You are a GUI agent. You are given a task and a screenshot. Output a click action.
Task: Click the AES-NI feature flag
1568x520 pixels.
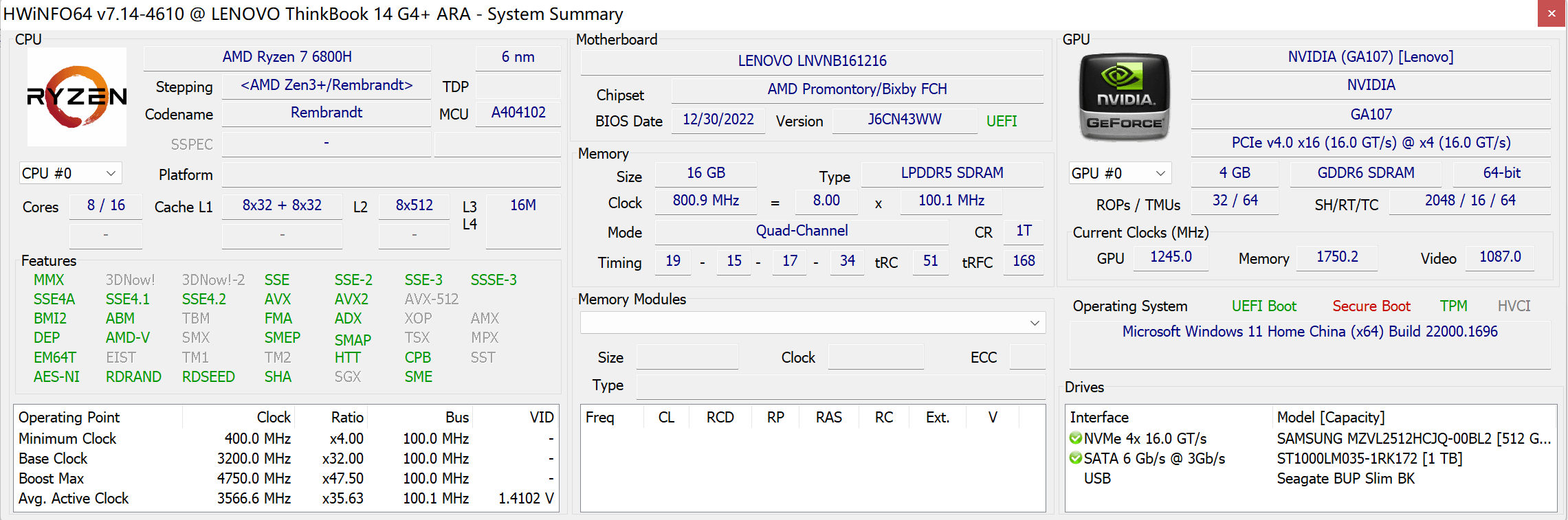tap(56, 377)
